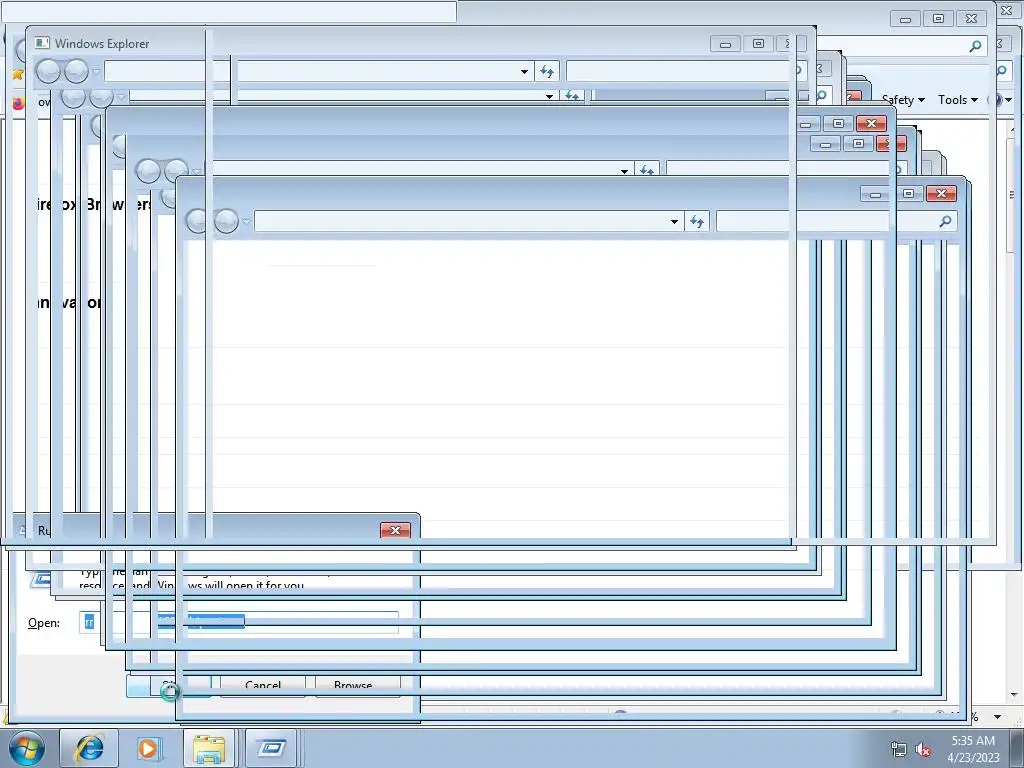This screenshot has width=1024, height=768.
Task: Maximize the window titled Windows Explorer
Action: pyautogui.click(x=758, y=44)
